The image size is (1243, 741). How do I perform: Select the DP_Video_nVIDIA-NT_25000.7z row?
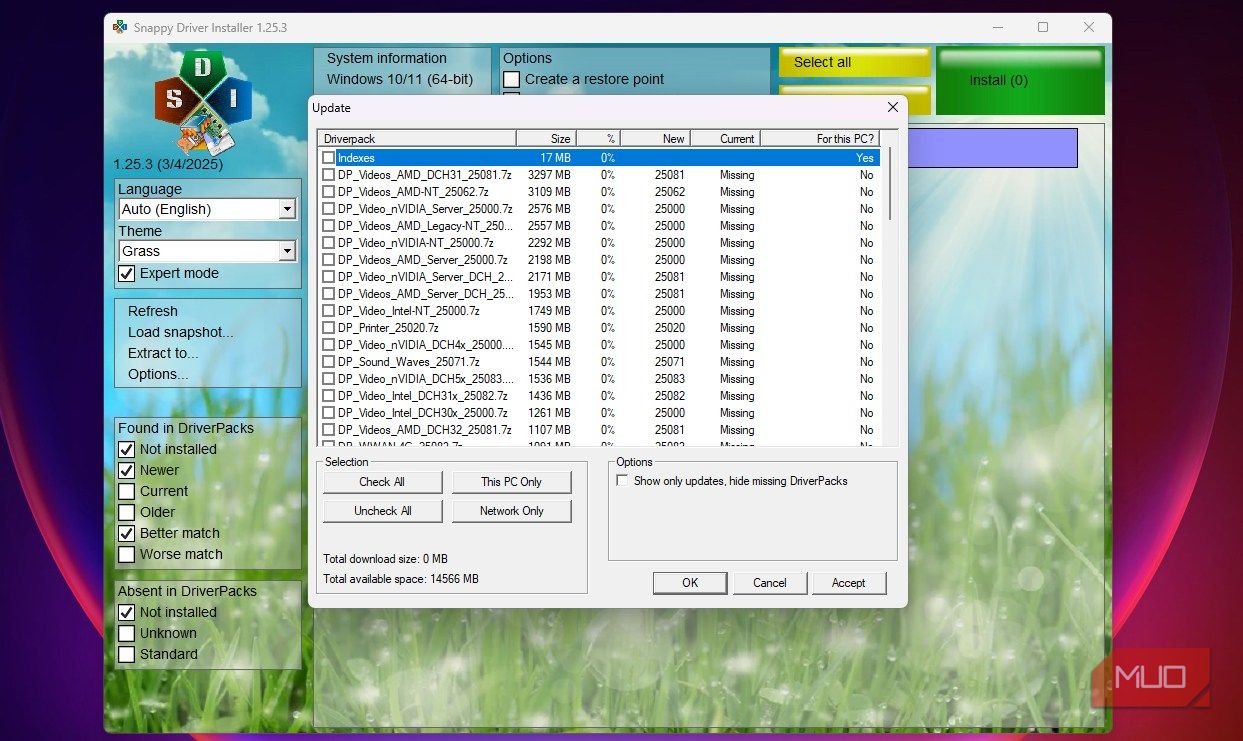[x=600, y=243]
